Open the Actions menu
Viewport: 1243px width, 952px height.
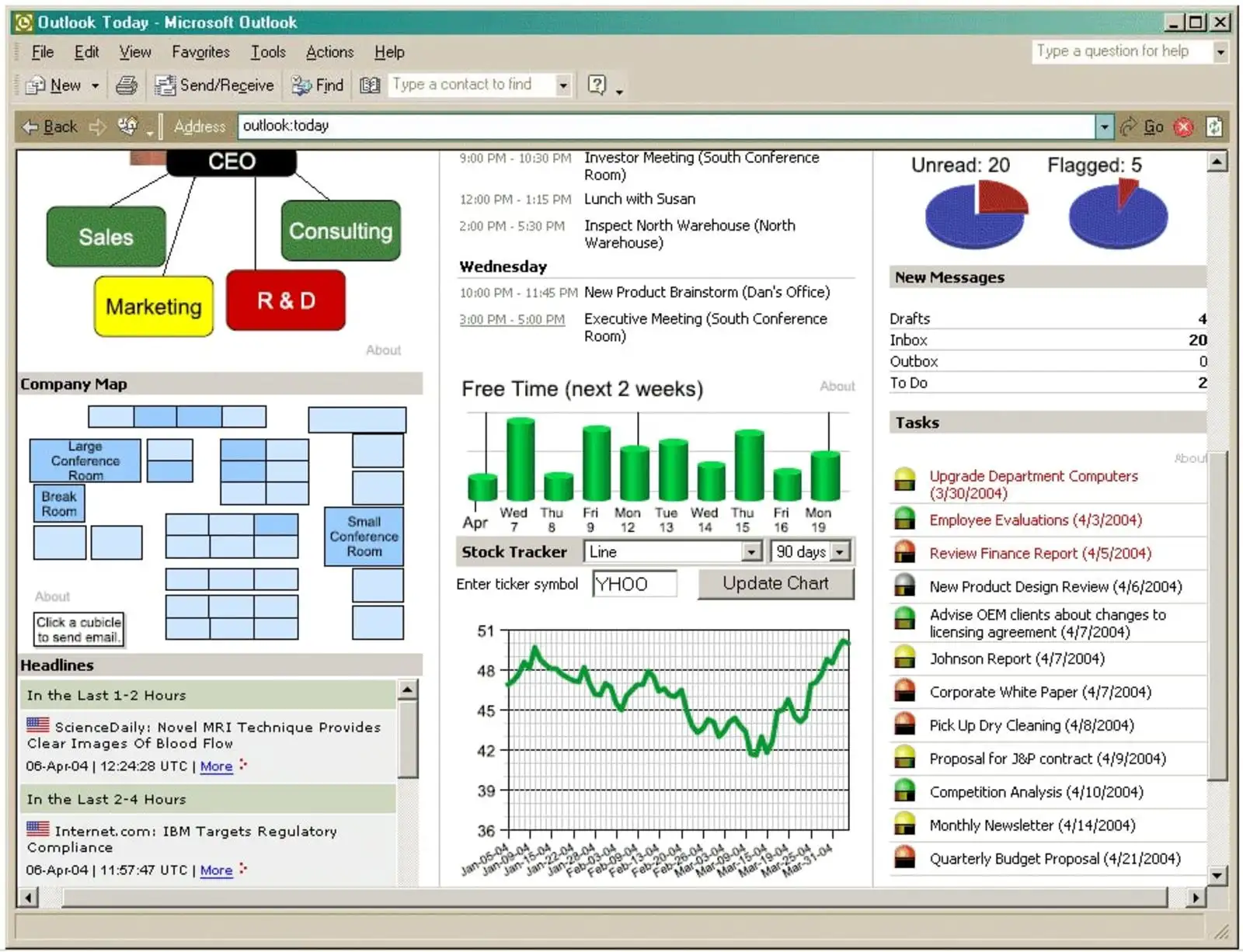click(x=329, y=52)
